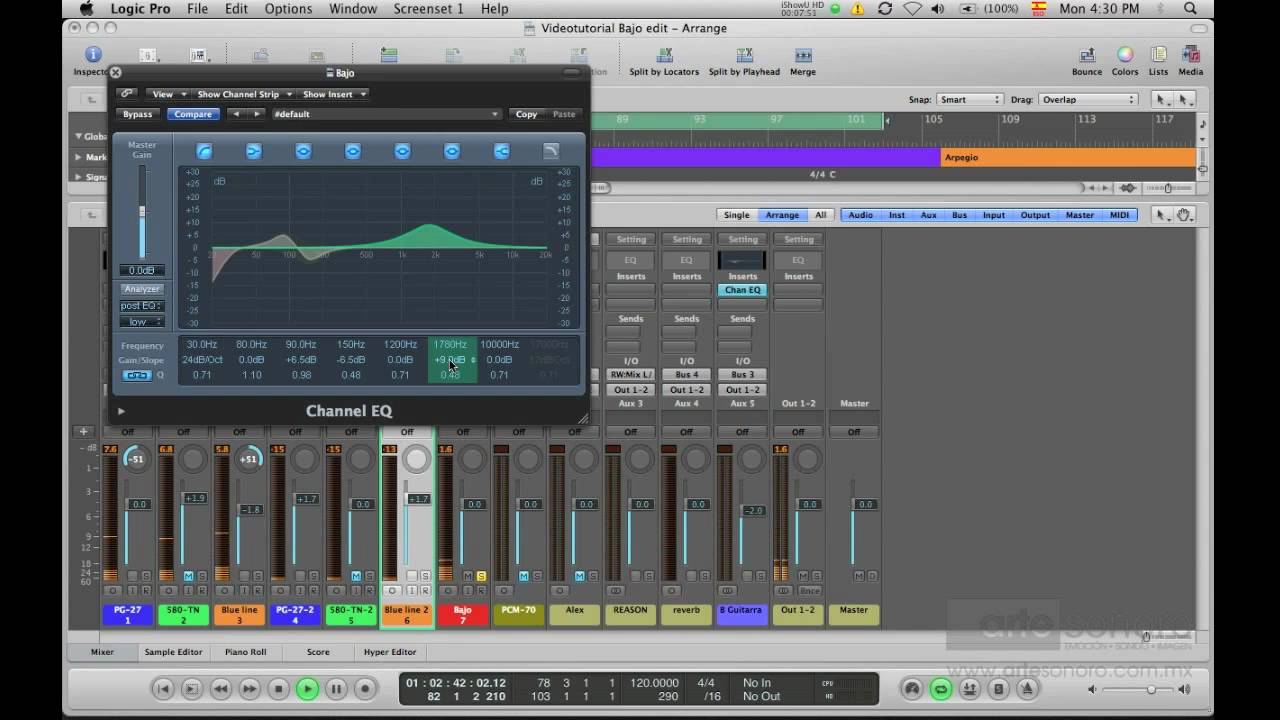Toggle Cycle mode in transport
The height and width of the screenshot is (720, 1280).
pos(940,688)
